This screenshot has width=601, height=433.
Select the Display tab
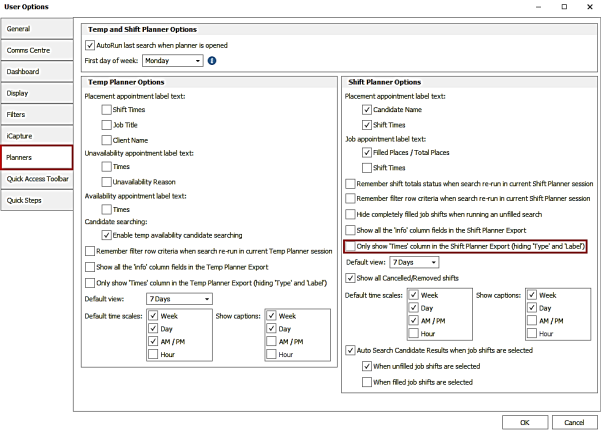point(37,93)
